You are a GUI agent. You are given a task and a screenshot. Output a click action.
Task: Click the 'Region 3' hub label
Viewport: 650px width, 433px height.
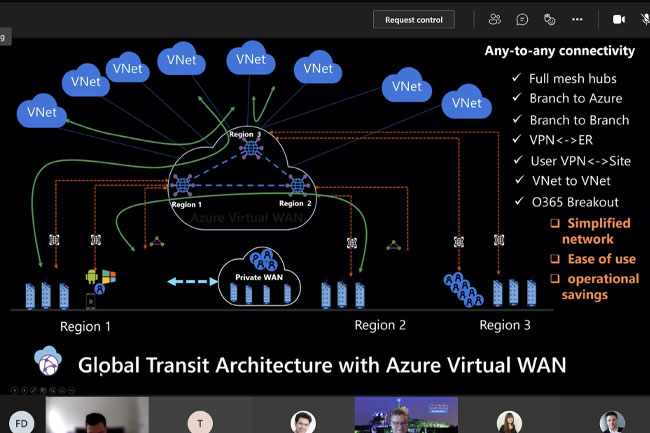(x=245, y=134)
